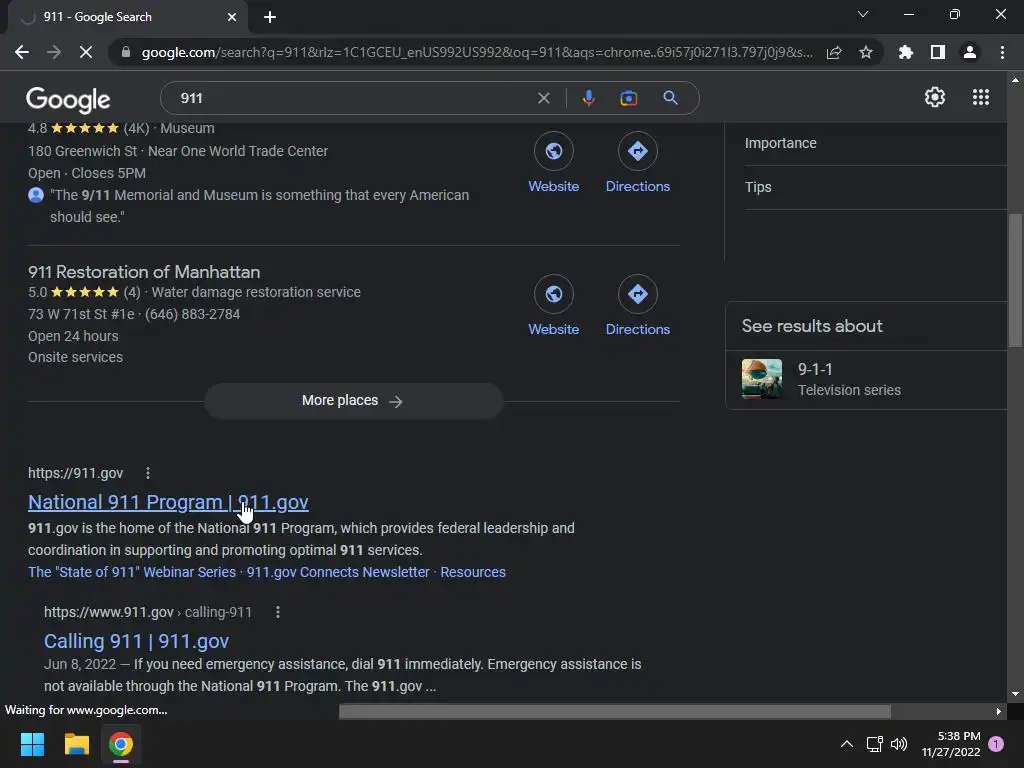Open 911.gov Connects Newsletter link
Screen dimensions: 1024x768
[x=338, y=572]
